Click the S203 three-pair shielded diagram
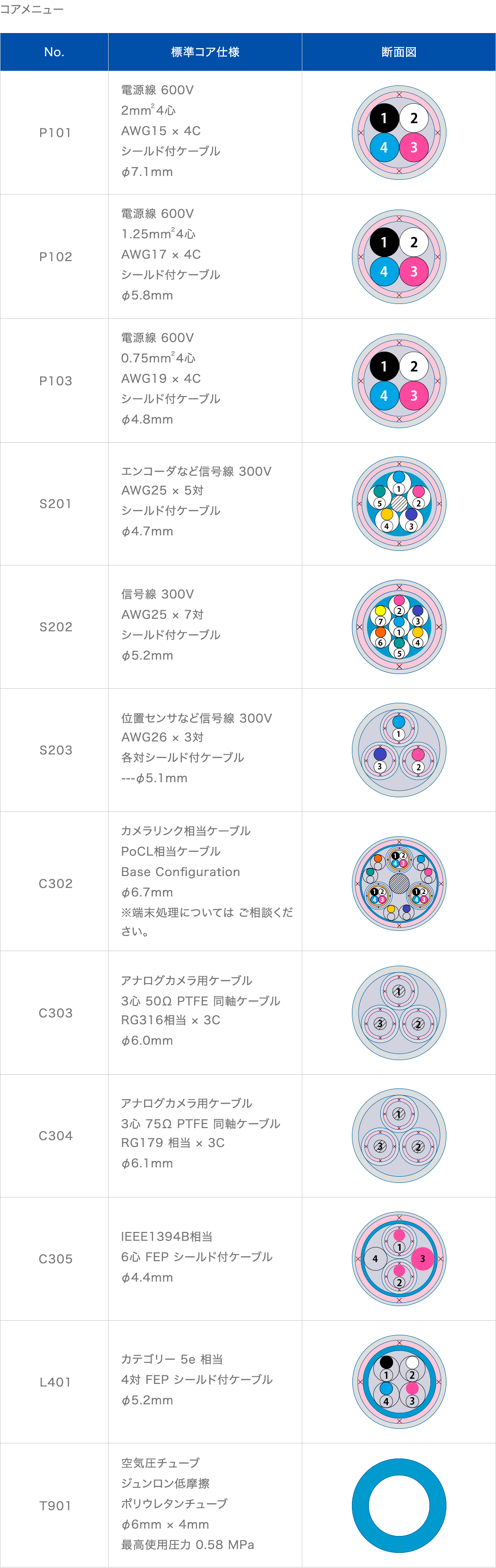The width and height of the screenshot is (496, 1568). 399,750
